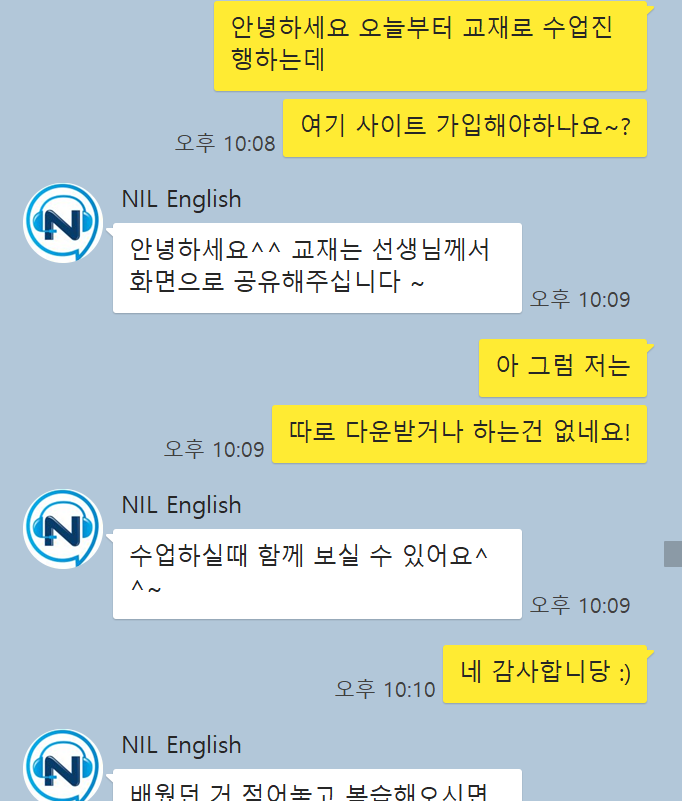Click the top NIL English profile avatar
682x801 pixels.
click(63, 223)
